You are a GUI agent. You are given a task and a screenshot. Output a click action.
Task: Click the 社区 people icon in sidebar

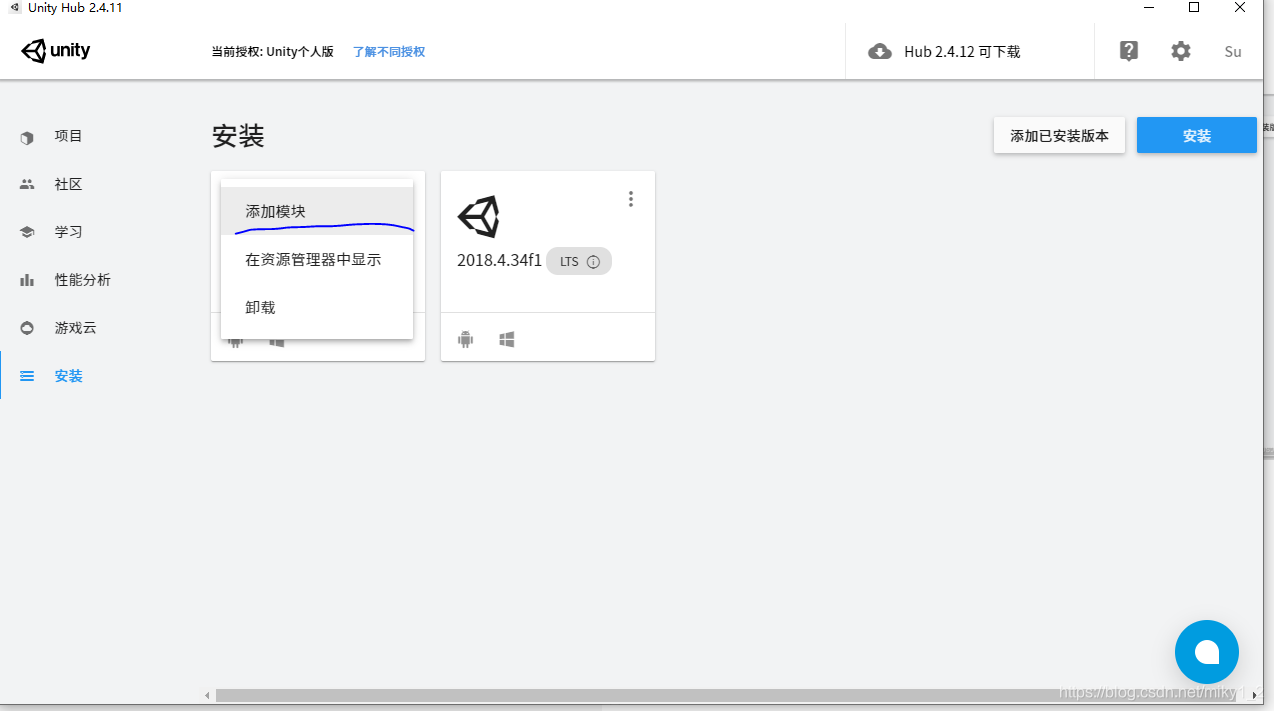27,185
